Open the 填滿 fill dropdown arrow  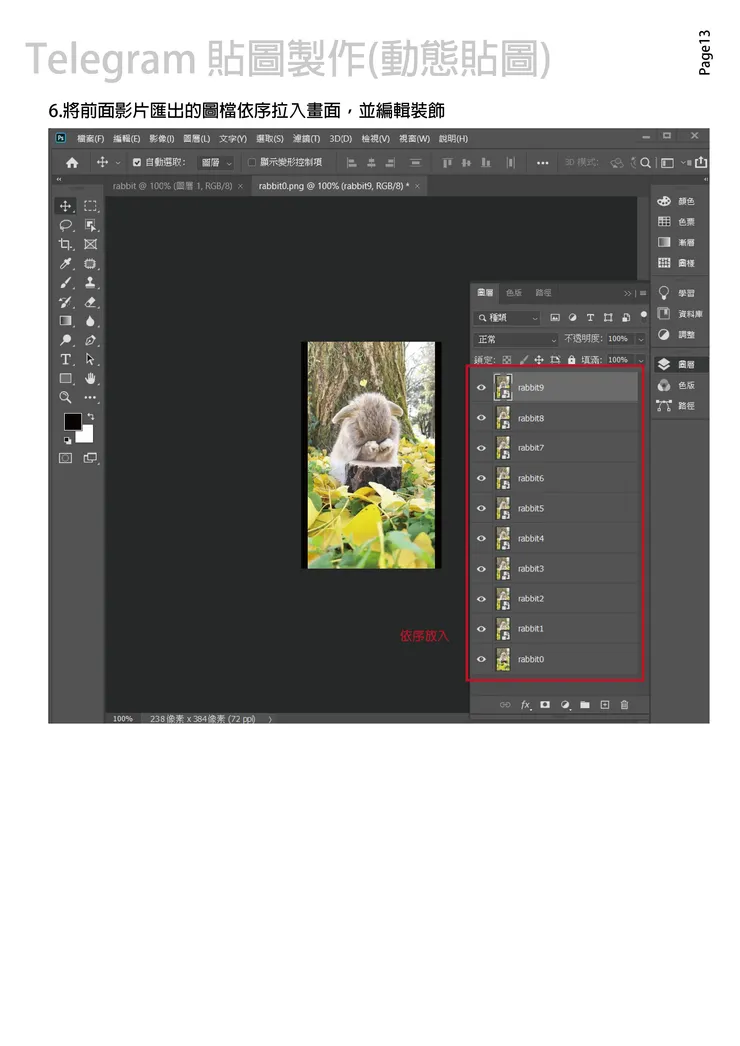[641, 360]
